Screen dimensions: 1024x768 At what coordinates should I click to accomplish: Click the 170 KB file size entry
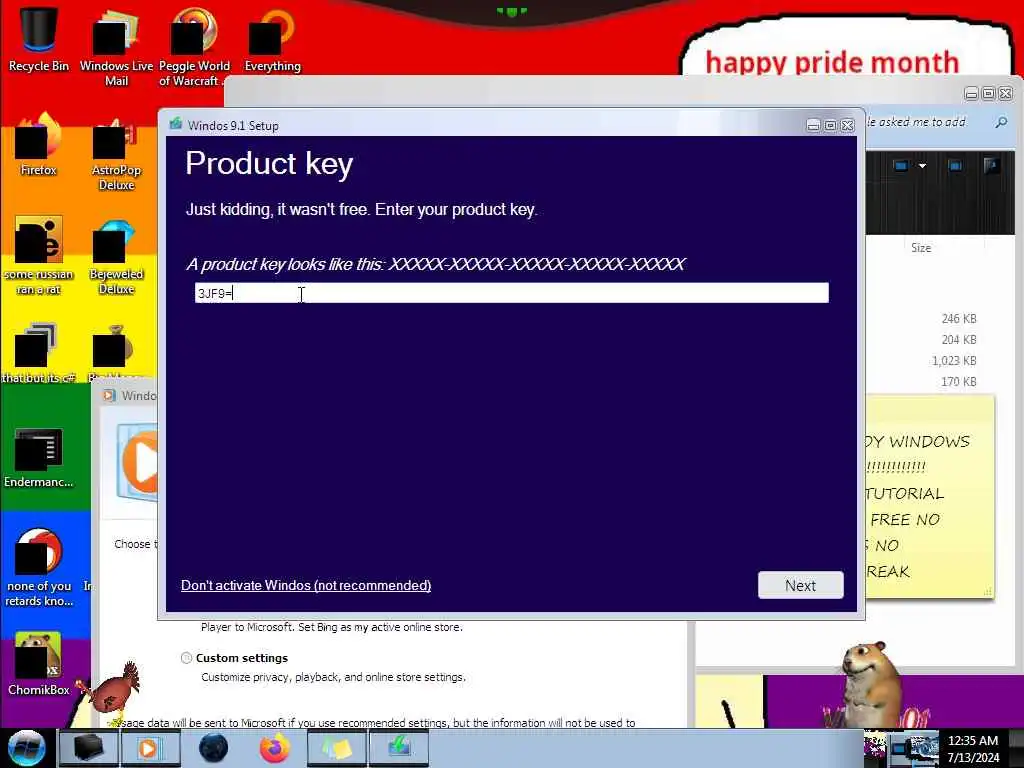tap(959, 381)
